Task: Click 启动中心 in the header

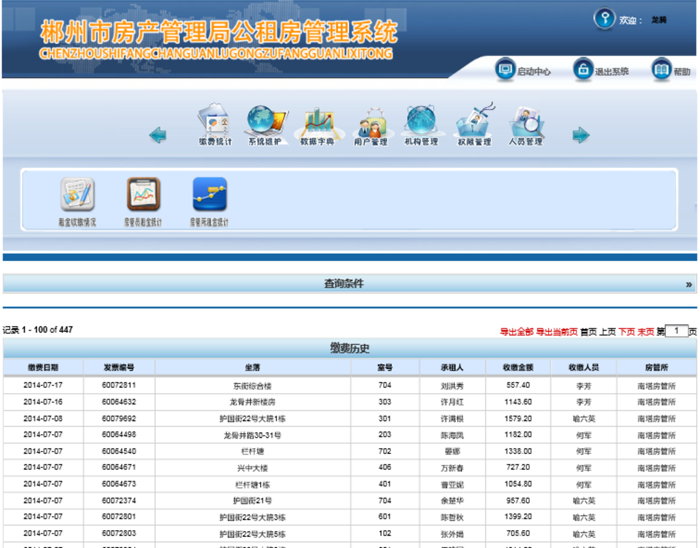Action: coord(523,71)
